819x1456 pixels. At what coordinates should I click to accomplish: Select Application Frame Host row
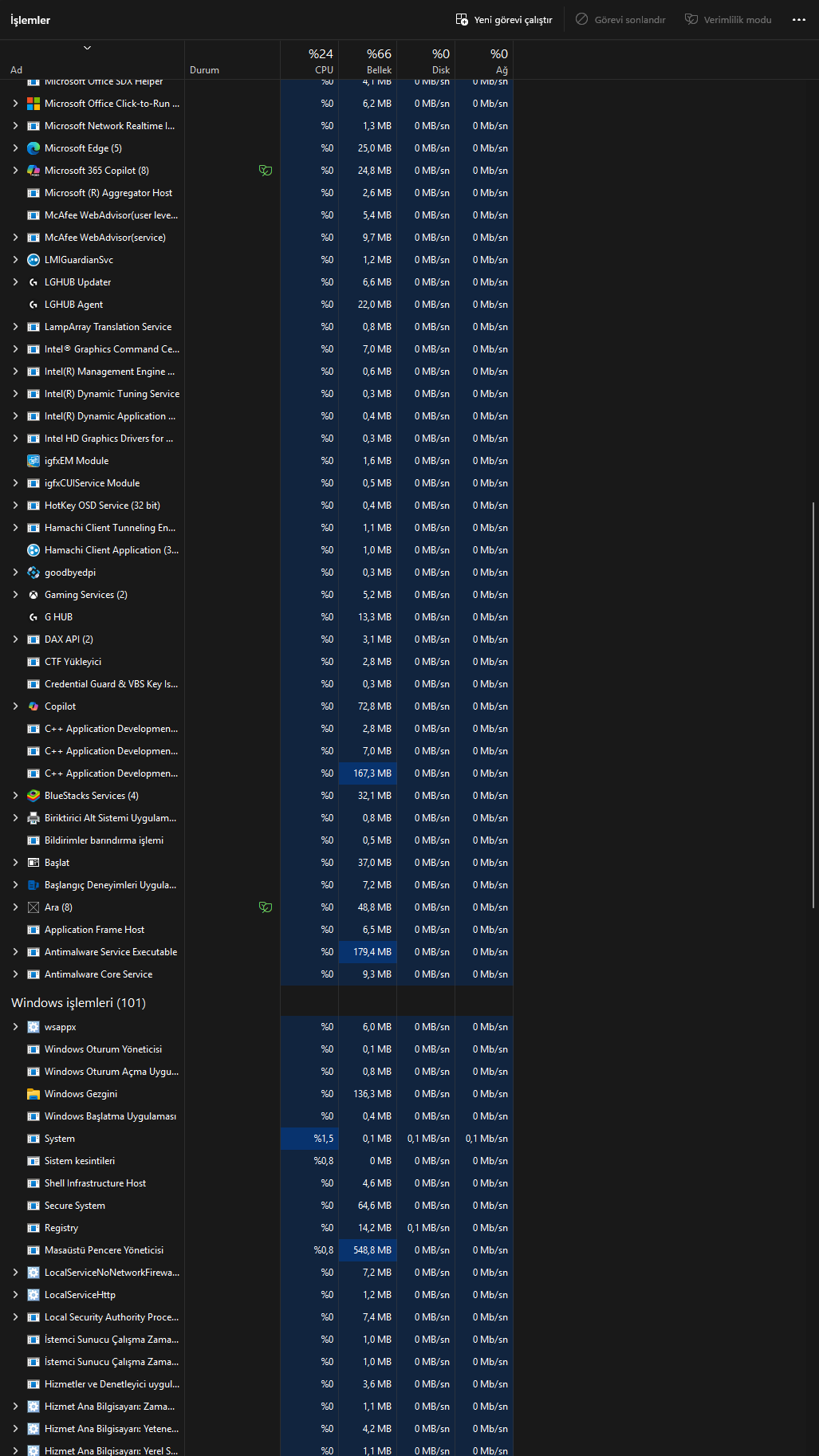point(257,930)
